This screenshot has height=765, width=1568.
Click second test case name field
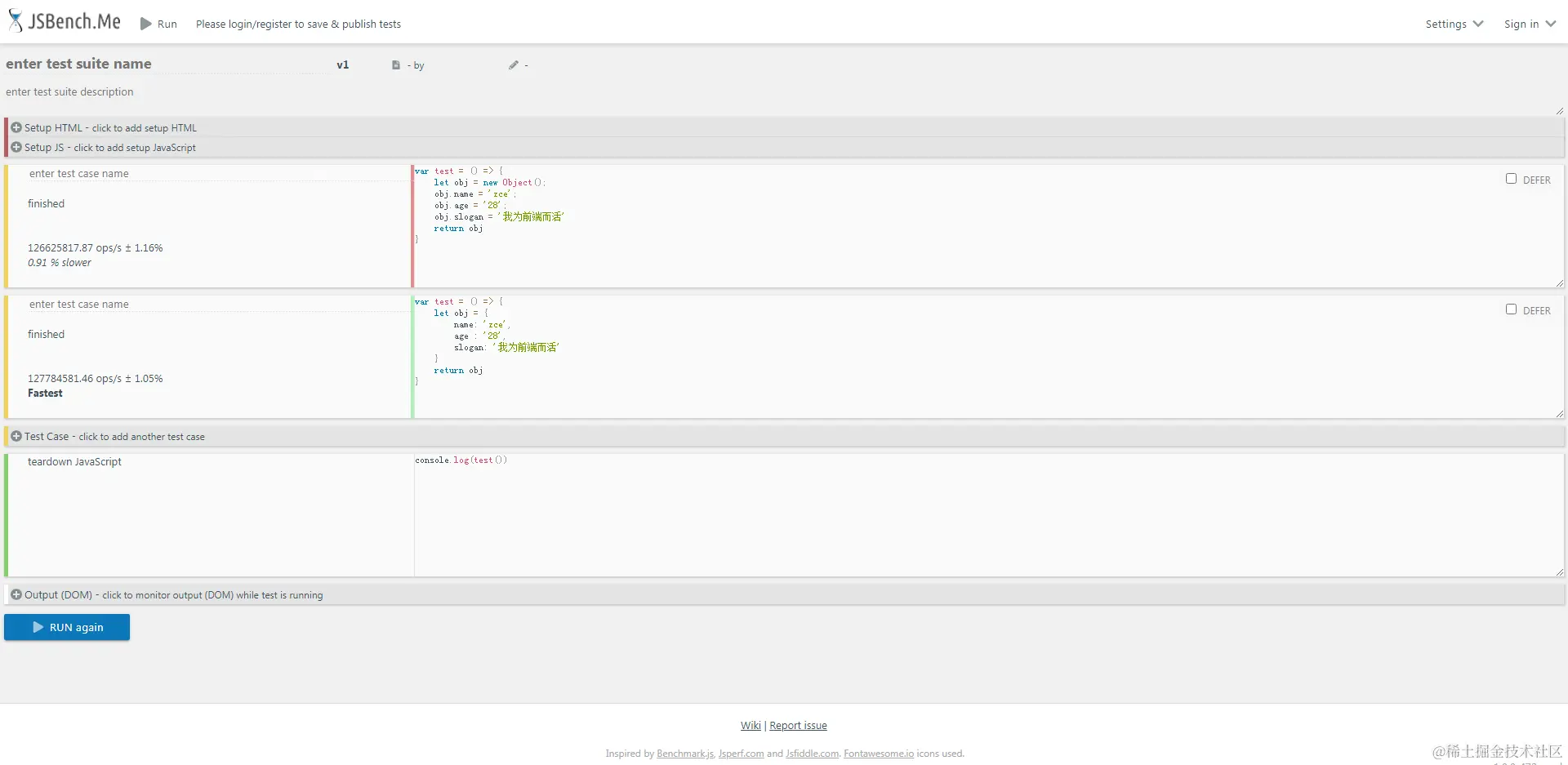219,305
